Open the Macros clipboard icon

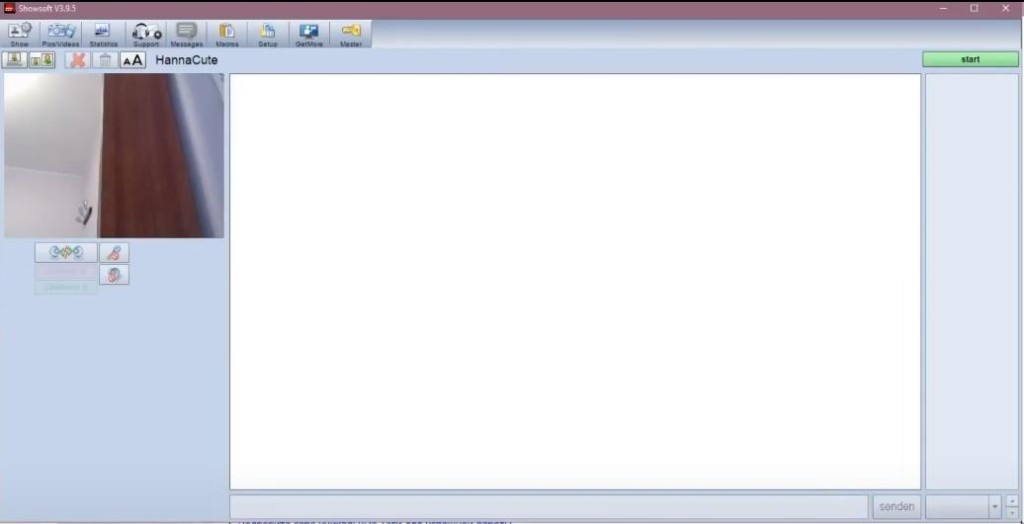point(227,34)
